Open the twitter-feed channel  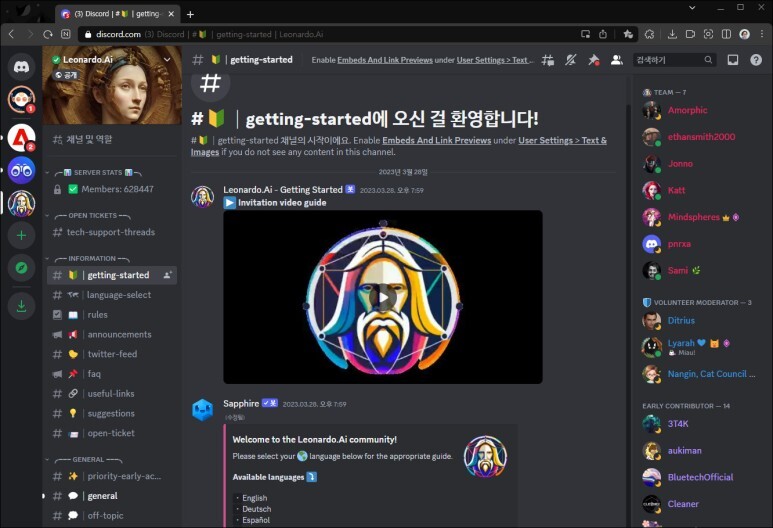click(x=112, y=354)
